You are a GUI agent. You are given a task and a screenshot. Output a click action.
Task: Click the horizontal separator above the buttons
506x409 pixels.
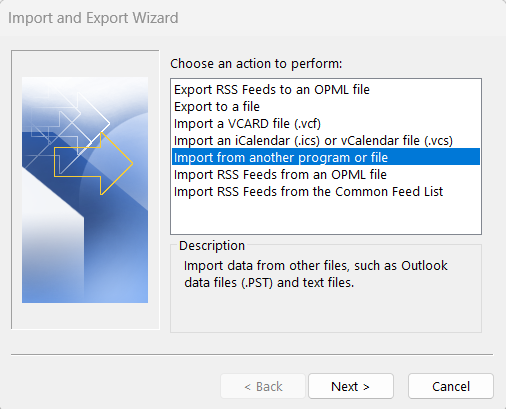(252, 354)
